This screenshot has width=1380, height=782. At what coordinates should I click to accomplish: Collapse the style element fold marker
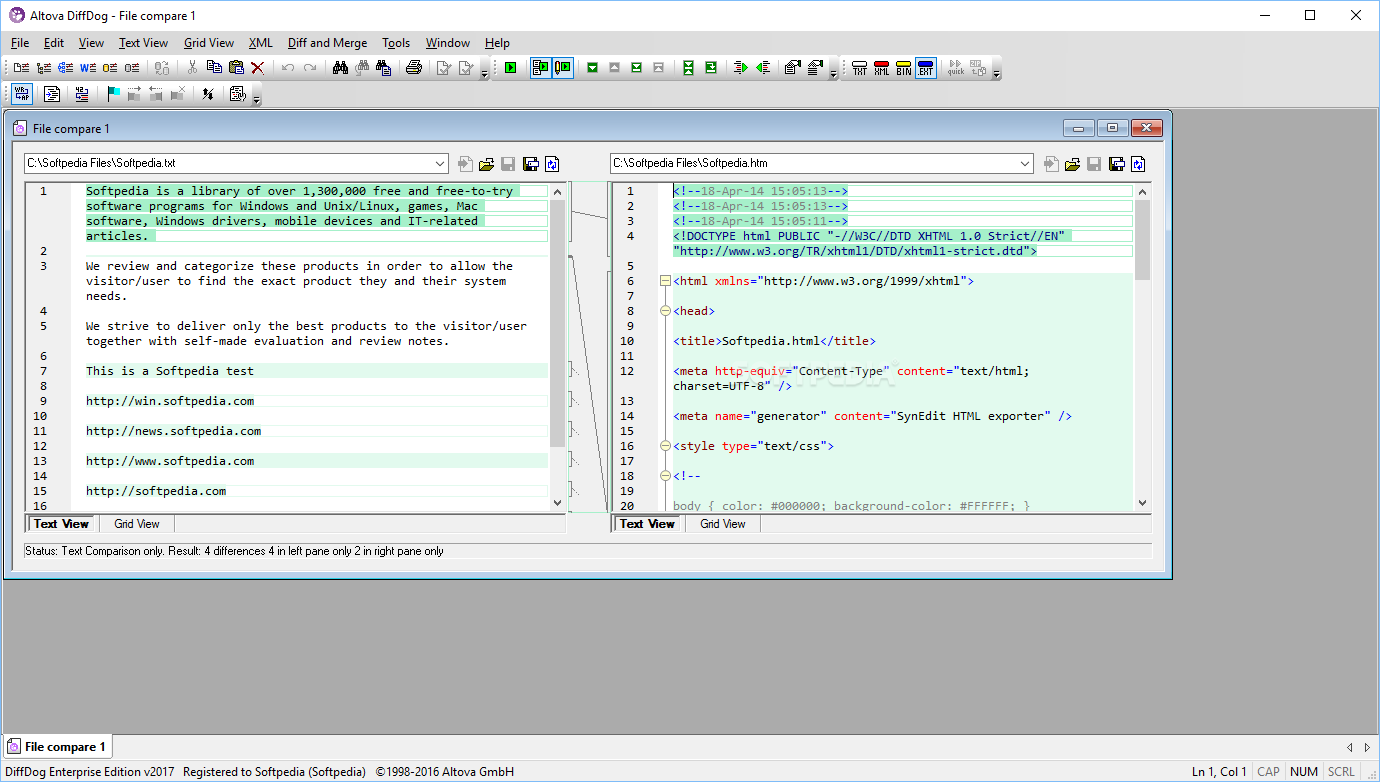pos(665,446)
